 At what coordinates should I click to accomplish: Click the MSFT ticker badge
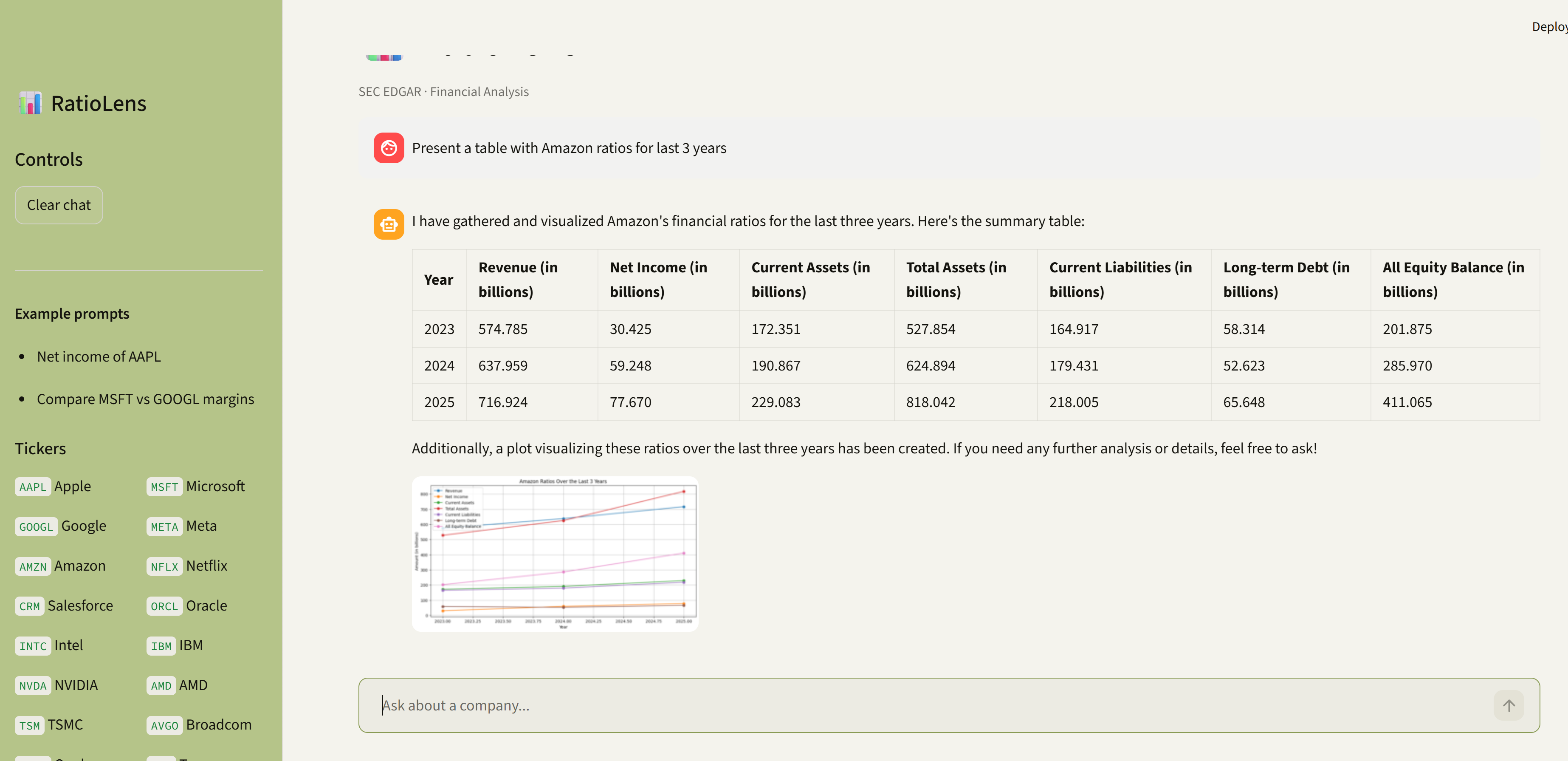pos(164,487)
